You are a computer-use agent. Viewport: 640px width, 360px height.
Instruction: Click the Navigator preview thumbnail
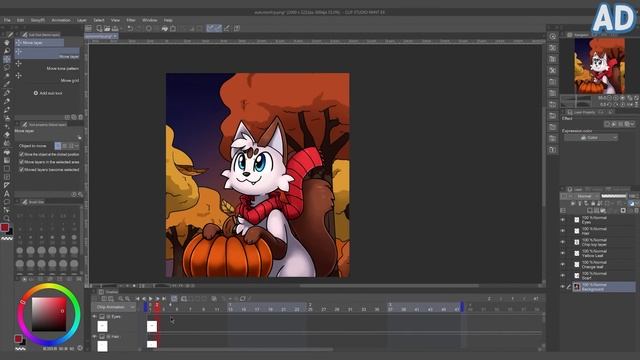[x=599, y=66]
